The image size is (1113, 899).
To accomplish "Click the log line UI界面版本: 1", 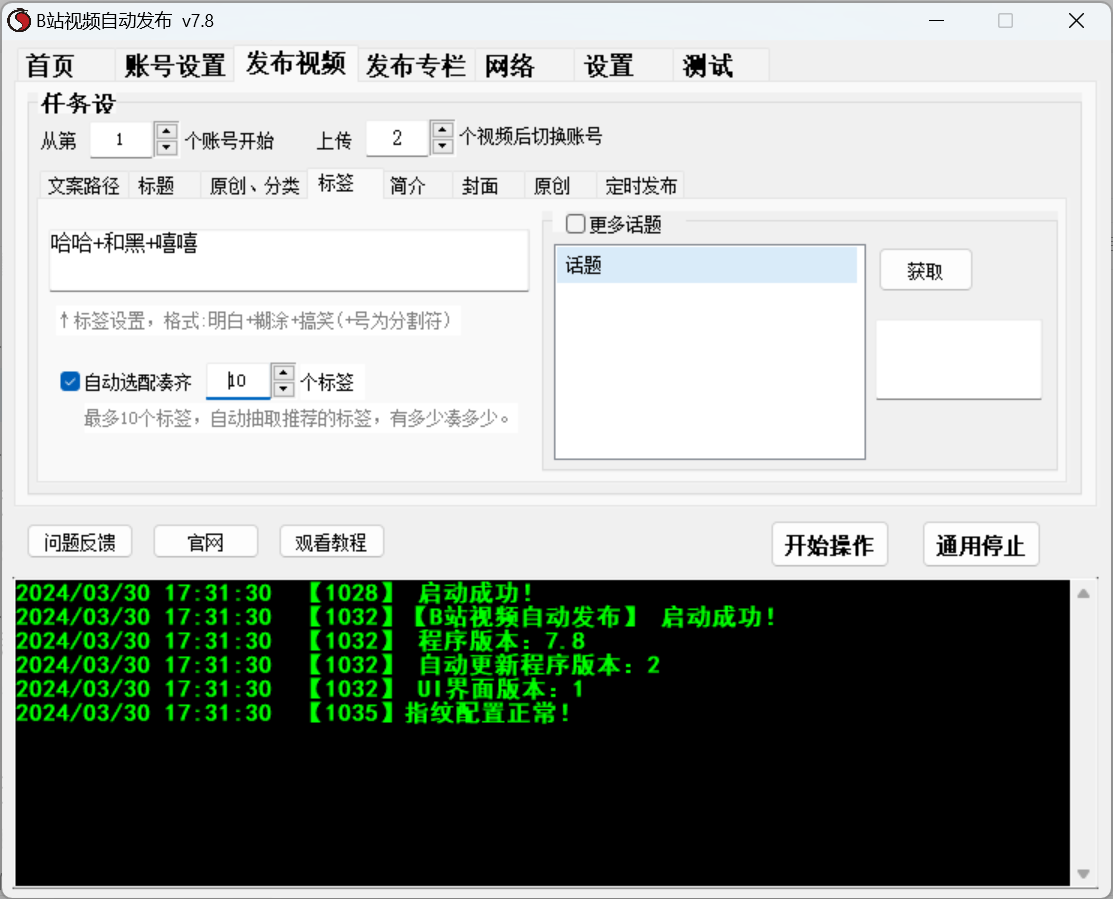I will (x=301, y=689).
